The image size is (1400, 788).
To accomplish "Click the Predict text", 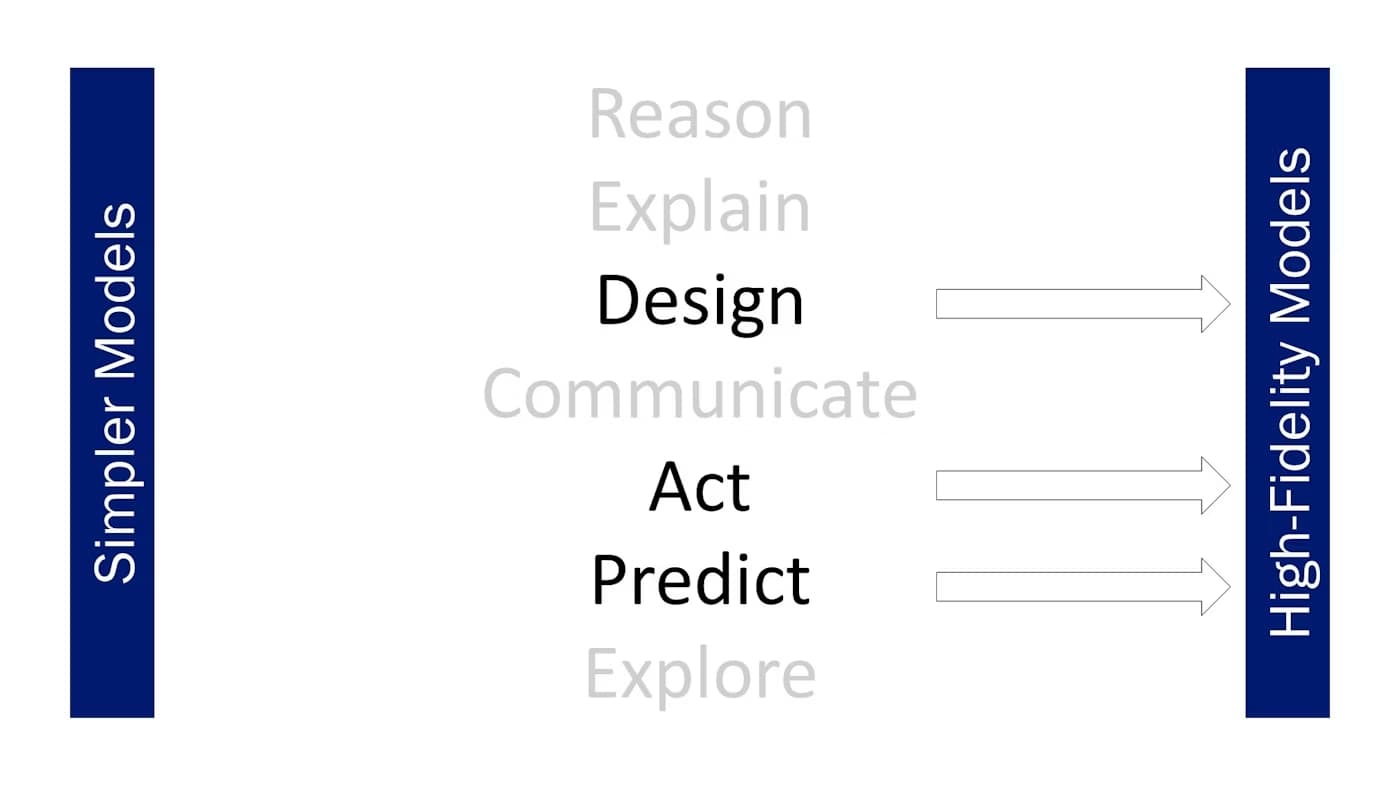I will point(700,580).
